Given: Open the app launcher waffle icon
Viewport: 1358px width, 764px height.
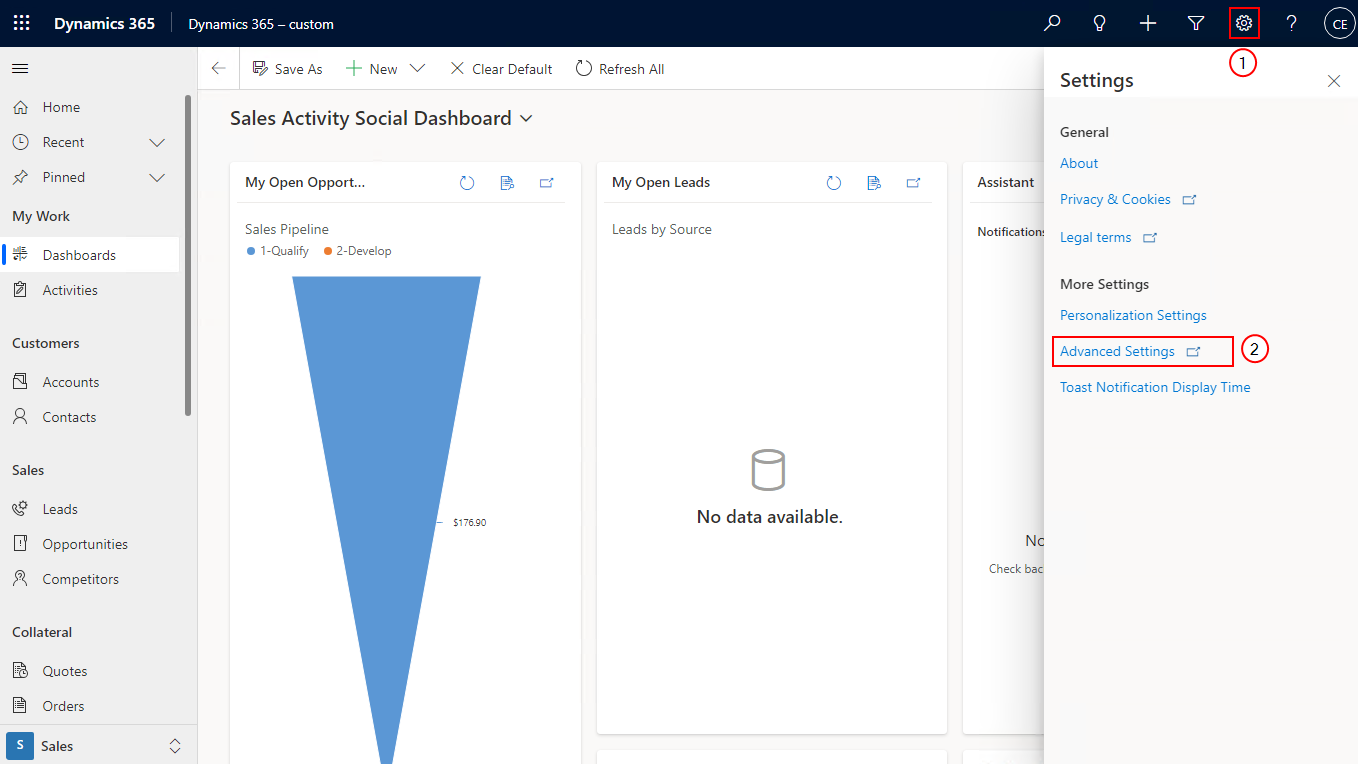Looking at the screenshot, I should pos(22,23).
